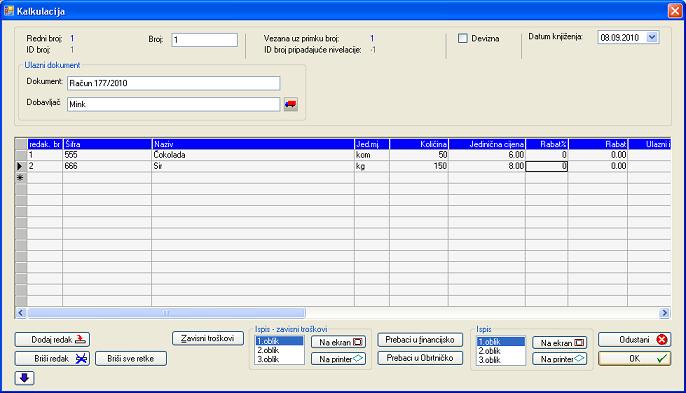
Task: Click the Naziv column header
Action: (253, 144)
